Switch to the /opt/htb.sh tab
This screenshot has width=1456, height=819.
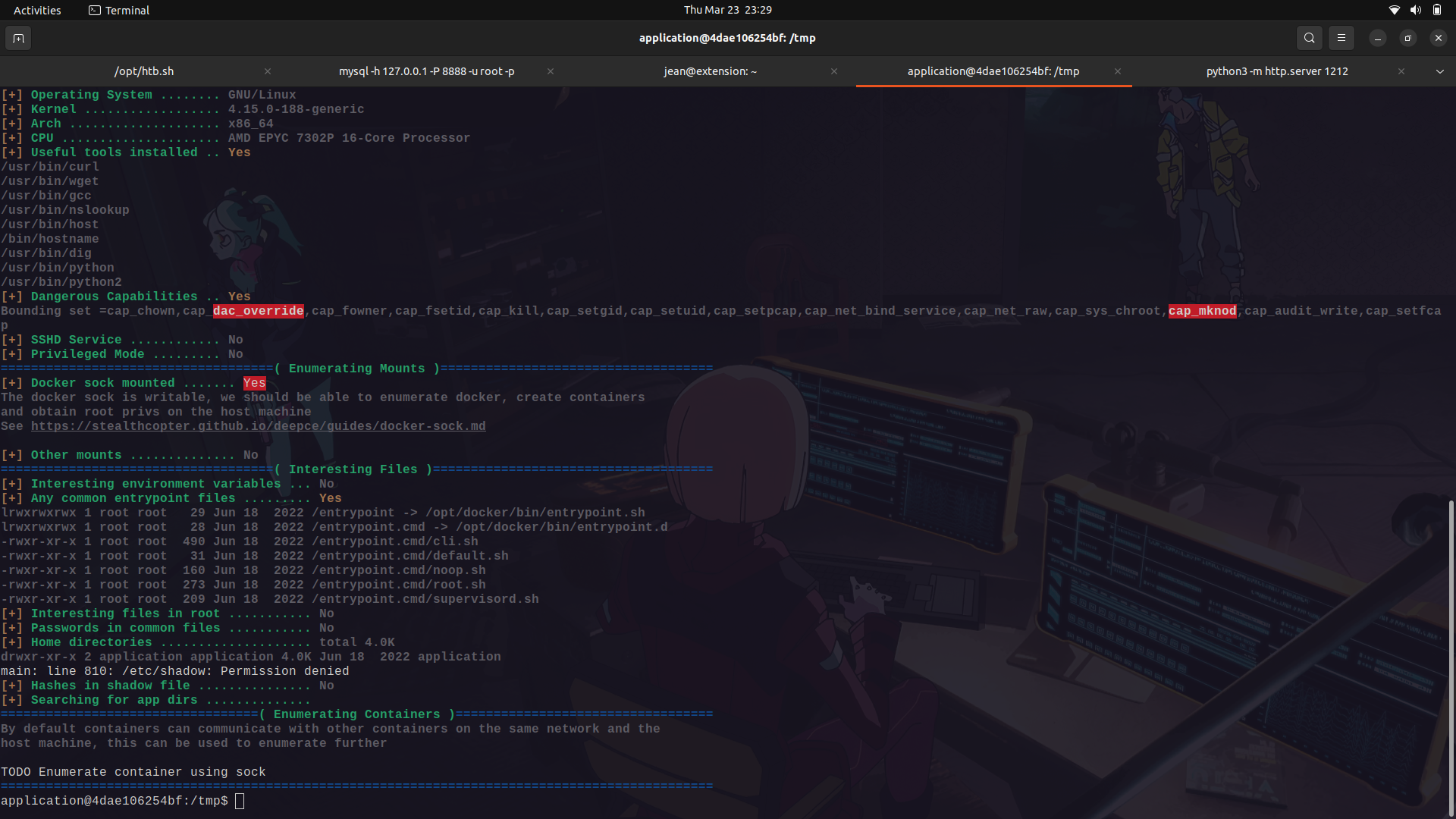point(143,71)
